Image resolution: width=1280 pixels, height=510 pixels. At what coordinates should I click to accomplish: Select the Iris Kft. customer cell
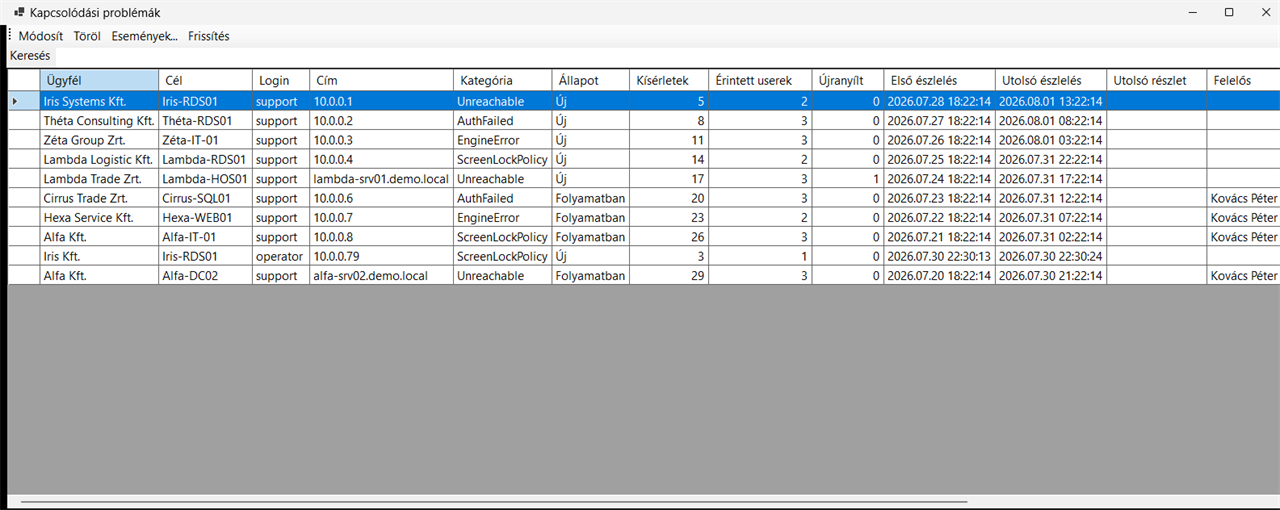(99, 256)
